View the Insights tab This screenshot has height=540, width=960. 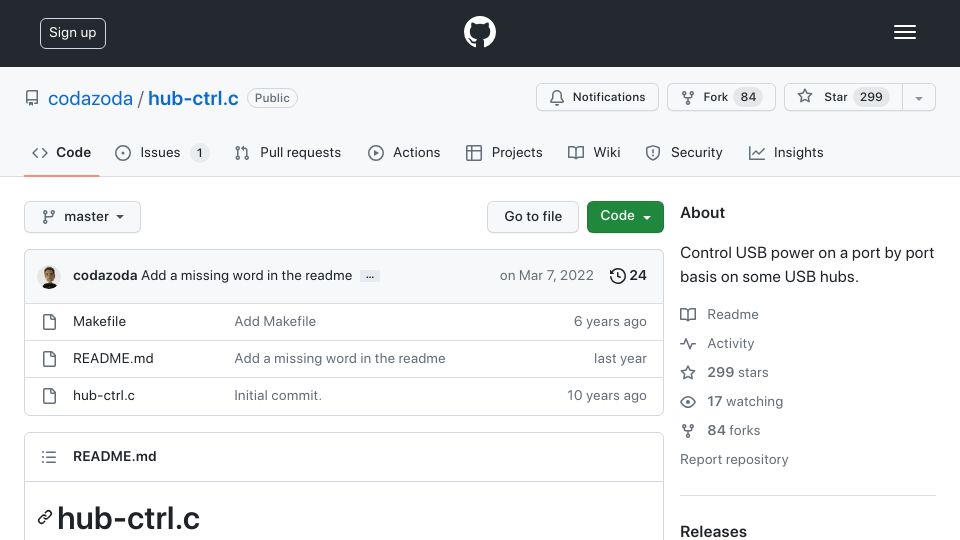point(786,152)
